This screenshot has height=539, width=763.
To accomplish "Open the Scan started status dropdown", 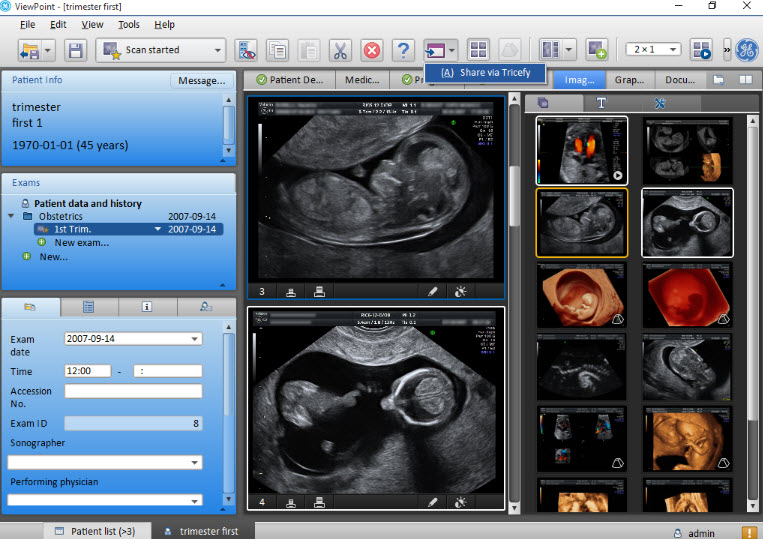I will pos(218,50).
